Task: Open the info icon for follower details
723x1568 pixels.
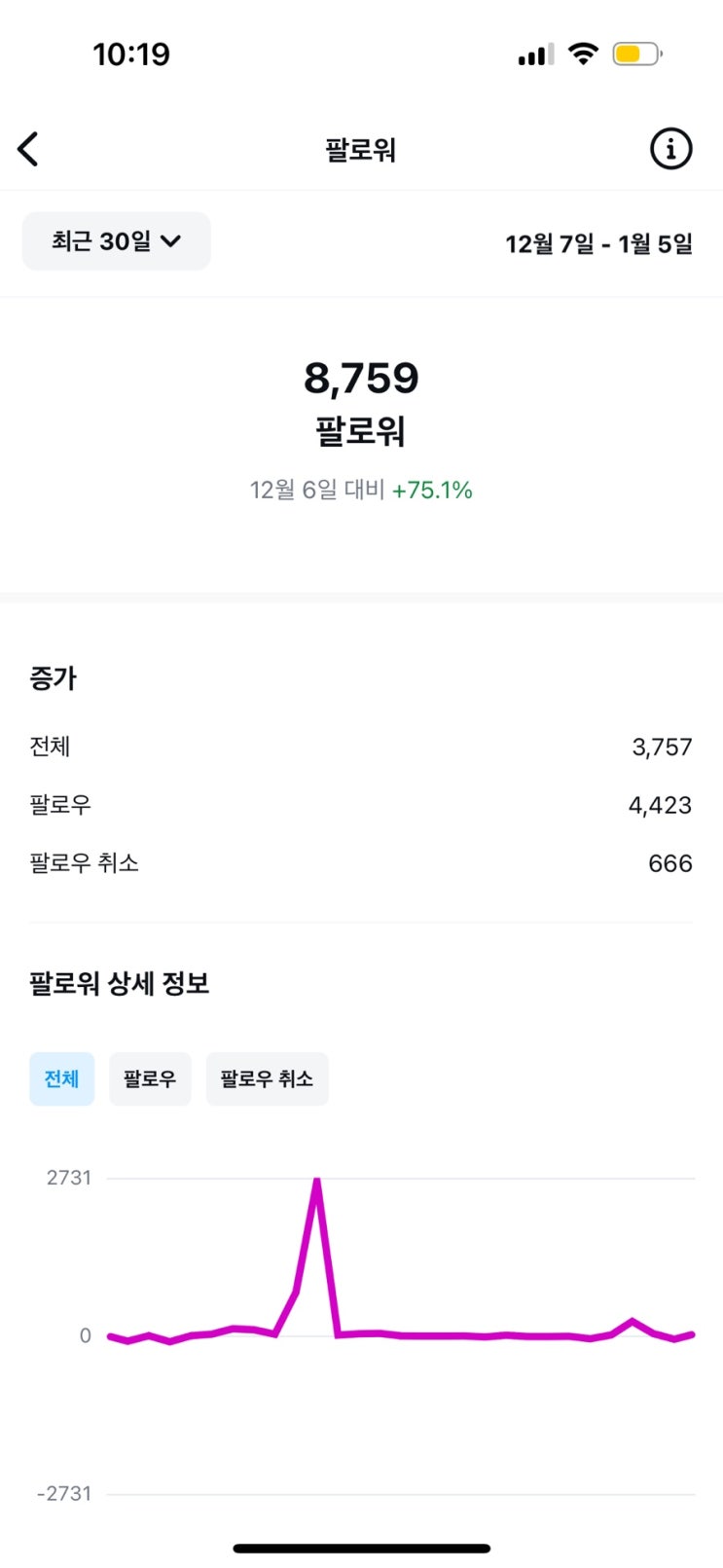Action: click(x=670, y=150)
